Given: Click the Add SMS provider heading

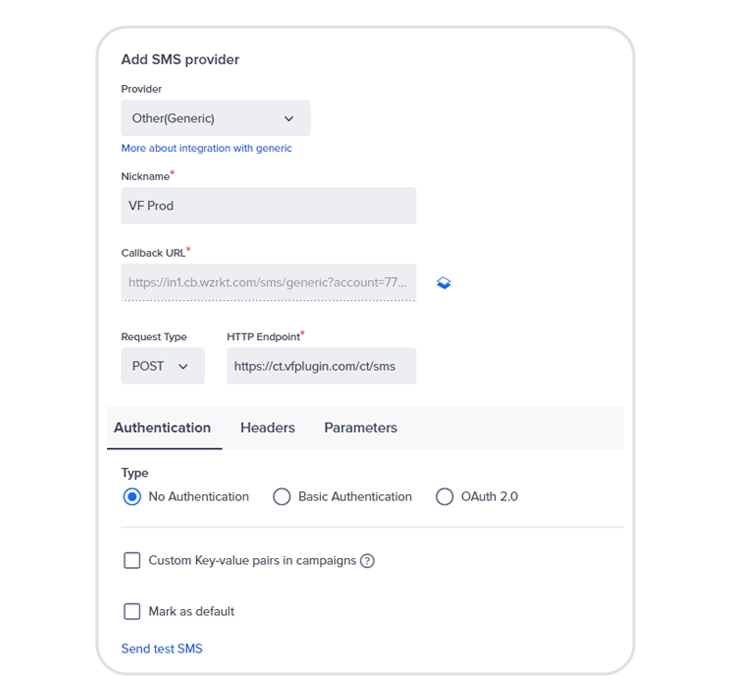Looking at the screenshot, I should [180, 60].
